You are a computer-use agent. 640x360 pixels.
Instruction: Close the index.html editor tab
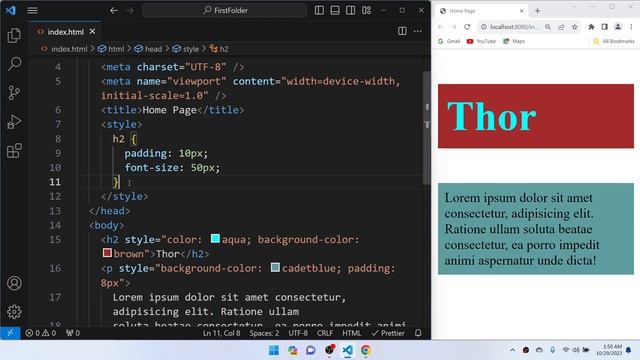coord(93,31)
